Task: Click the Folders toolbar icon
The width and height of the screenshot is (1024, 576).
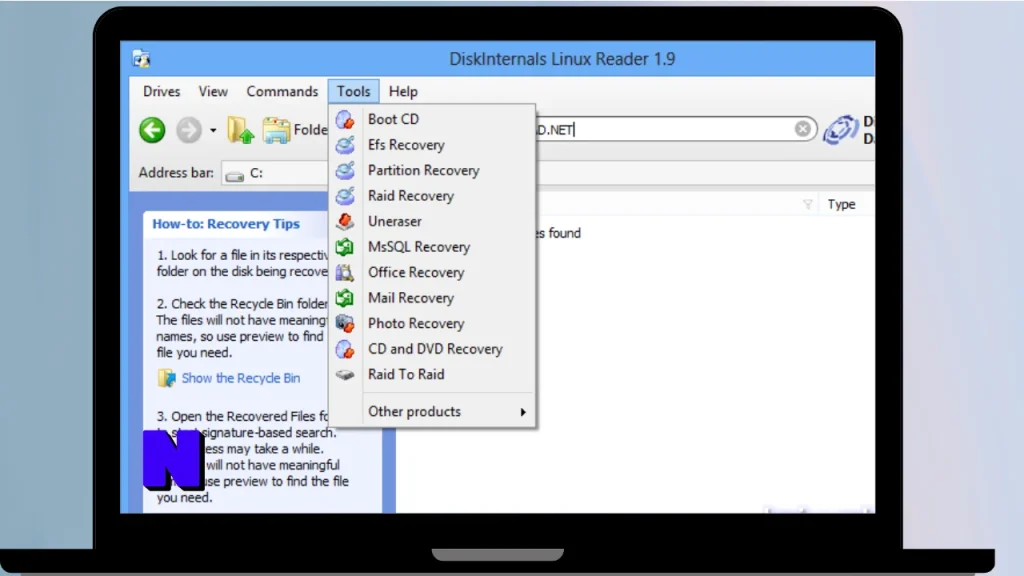Action: 276,130
